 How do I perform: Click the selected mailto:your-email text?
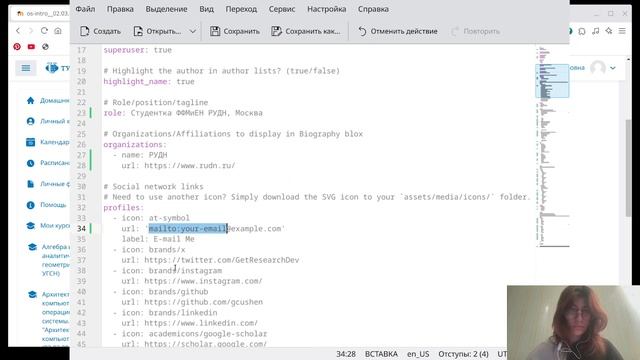[x=188, y=229]
